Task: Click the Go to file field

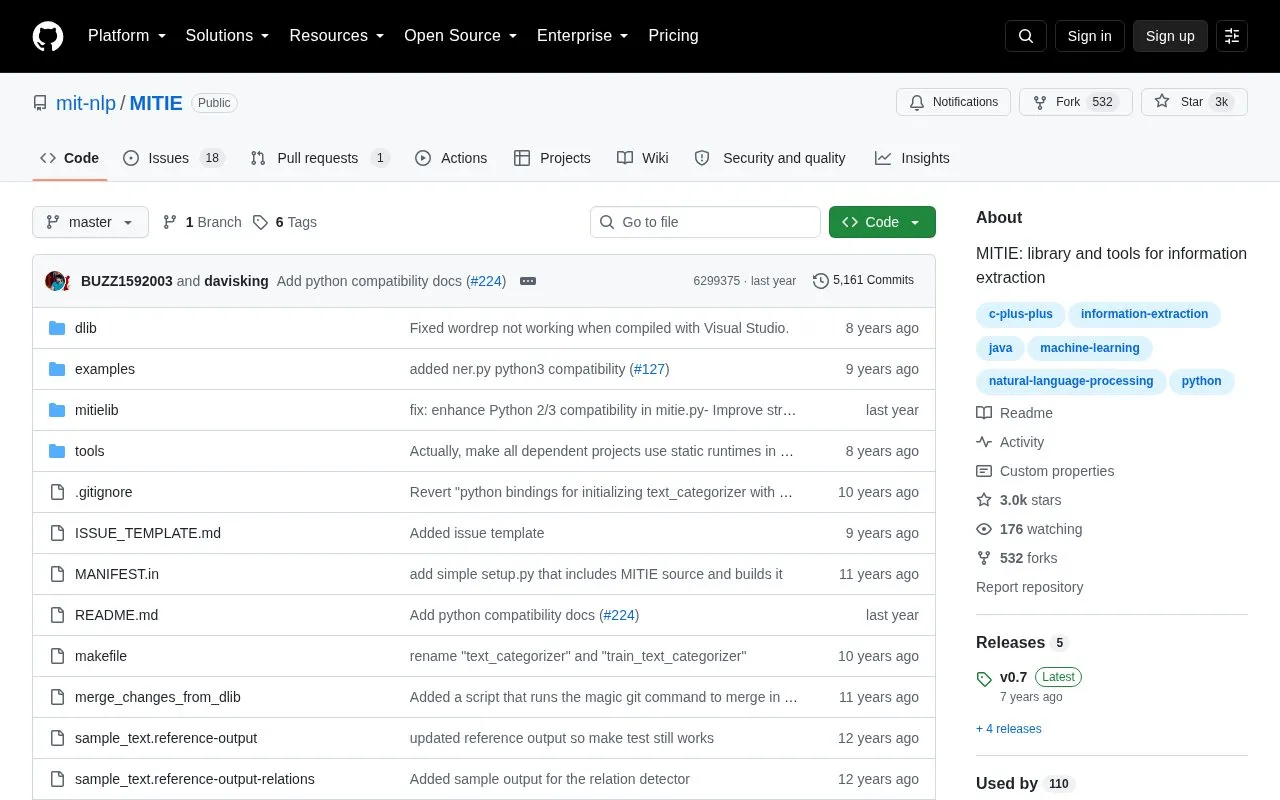Action: pos(705,222)
